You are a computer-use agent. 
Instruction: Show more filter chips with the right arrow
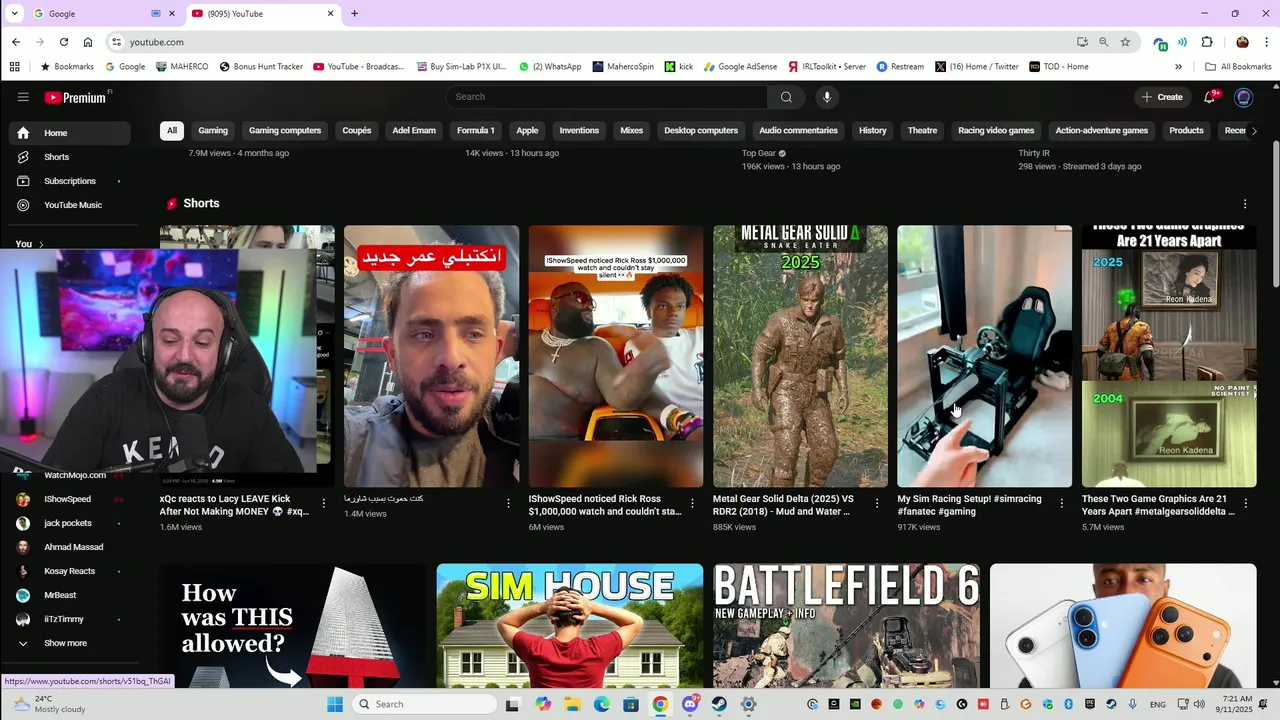pyautogui.click(x=1254, y=130)
